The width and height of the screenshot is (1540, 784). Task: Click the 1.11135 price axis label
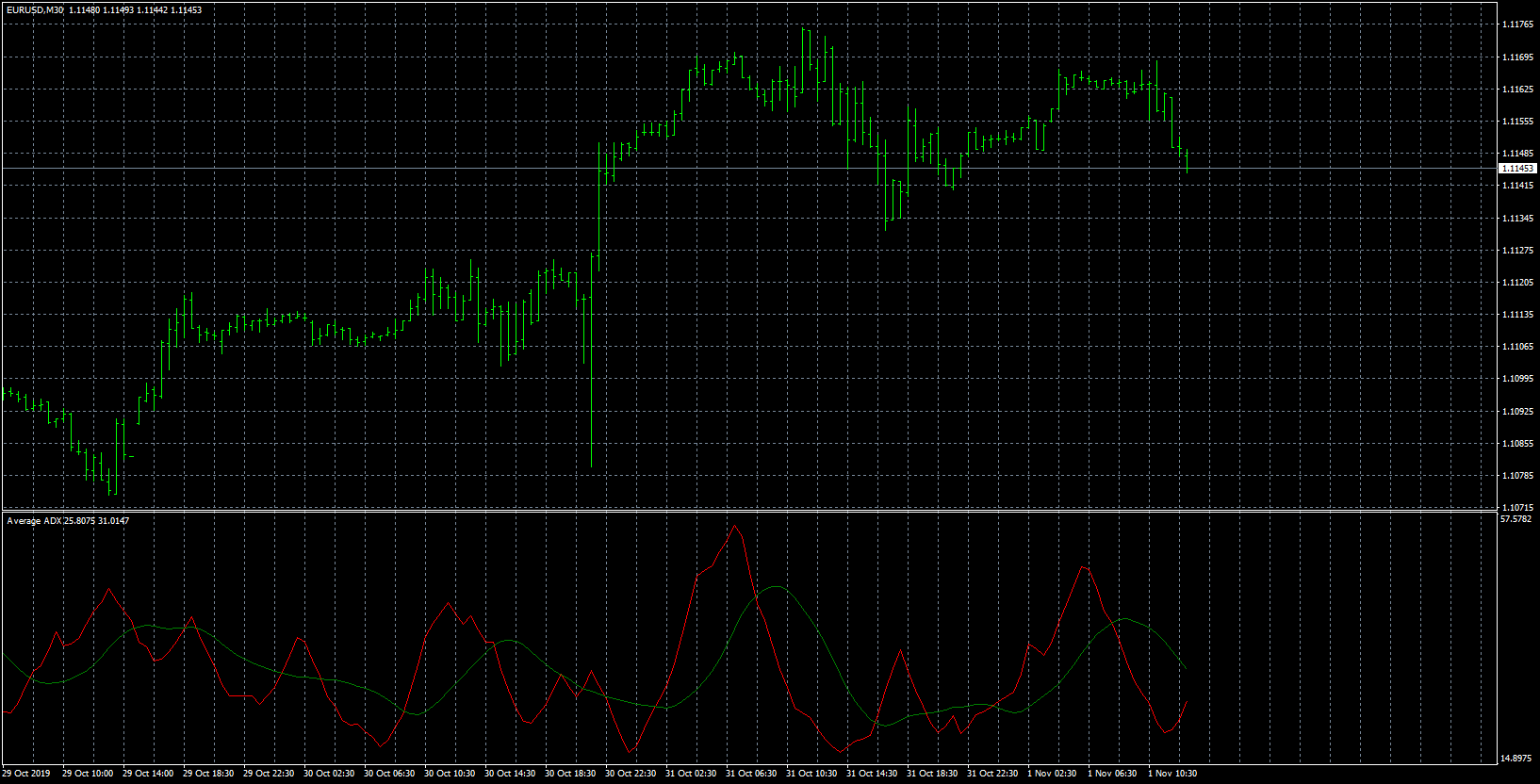pyautogui.click(x=1517, y=315)
